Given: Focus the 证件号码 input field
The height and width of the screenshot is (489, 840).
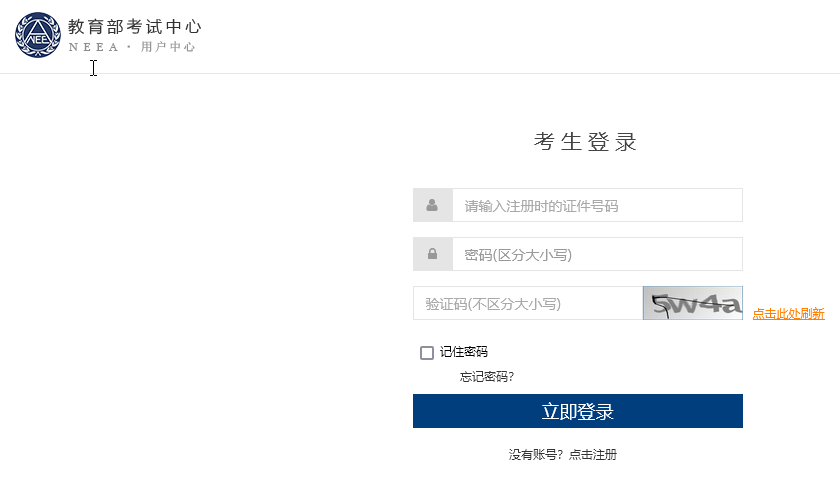Looking at the screenshot, I should coord(596,205).
